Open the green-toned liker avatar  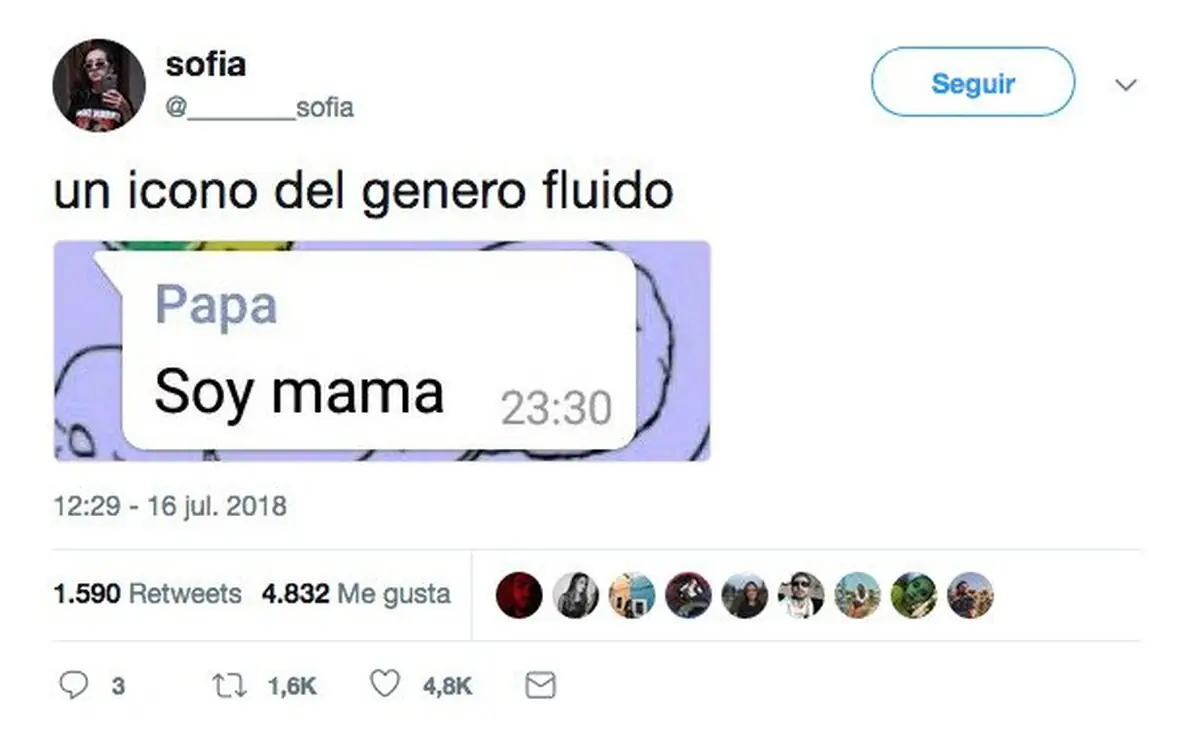(x=914, y=596)
